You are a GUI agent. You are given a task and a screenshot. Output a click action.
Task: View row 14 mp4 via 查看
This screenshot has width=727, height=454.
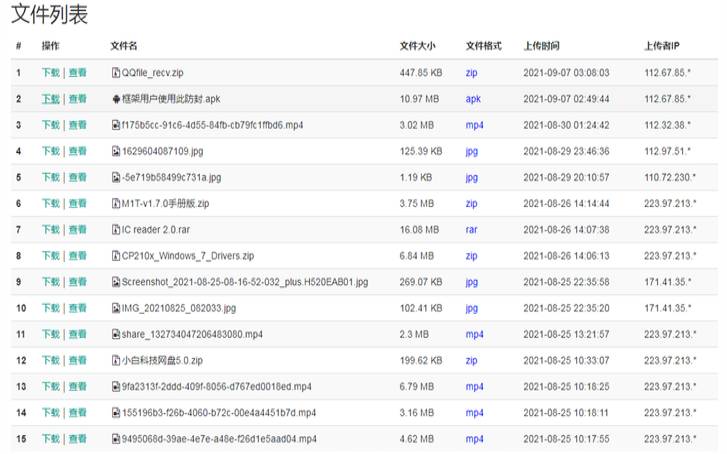(x=77, y=413)
